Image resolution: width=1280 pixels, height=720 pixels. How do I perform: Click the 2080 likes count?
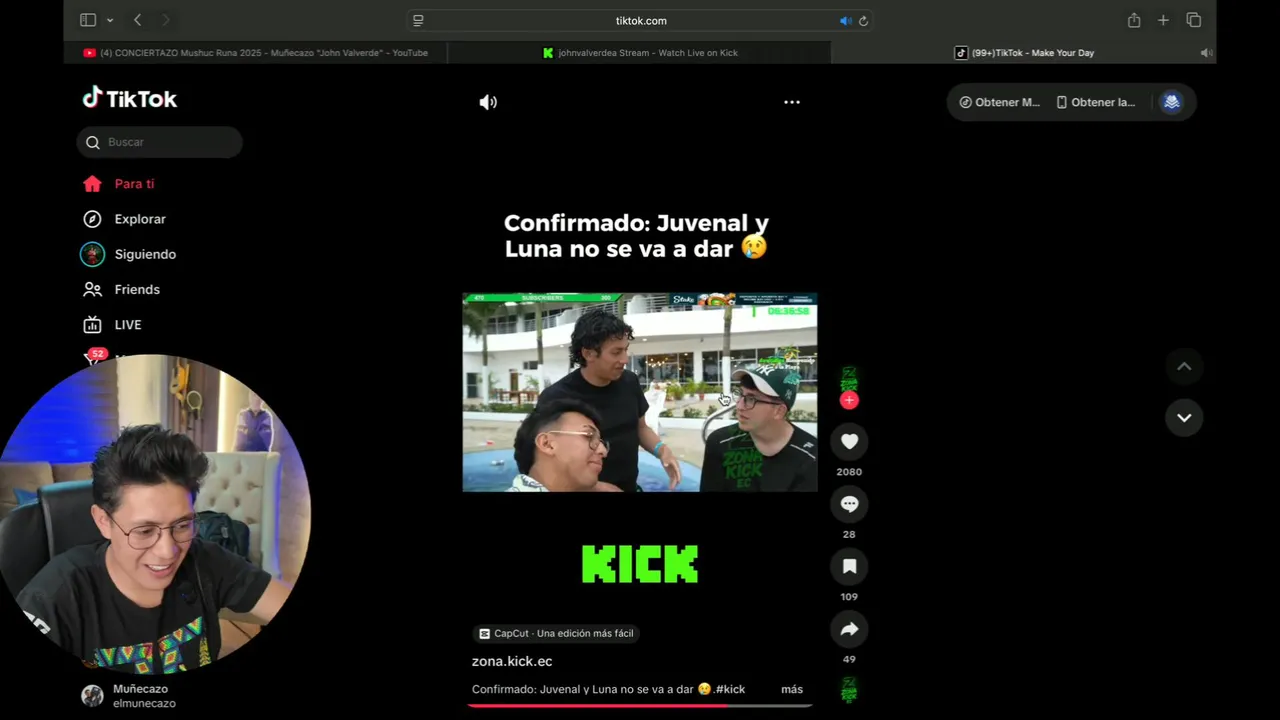(849, 472)
